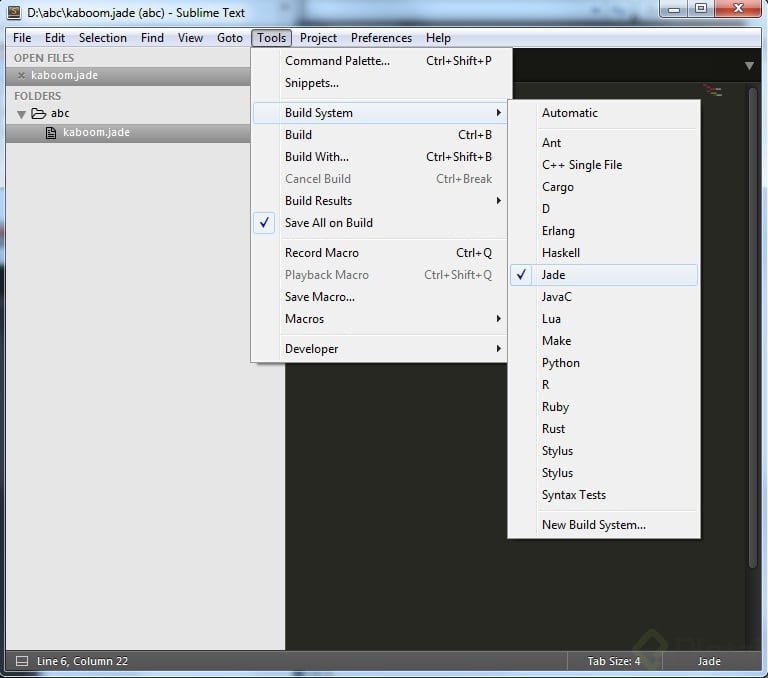Click Tab Size: 4 in status bar
Image resolution: width=768 pixels, height=678 pixels.
614,661
